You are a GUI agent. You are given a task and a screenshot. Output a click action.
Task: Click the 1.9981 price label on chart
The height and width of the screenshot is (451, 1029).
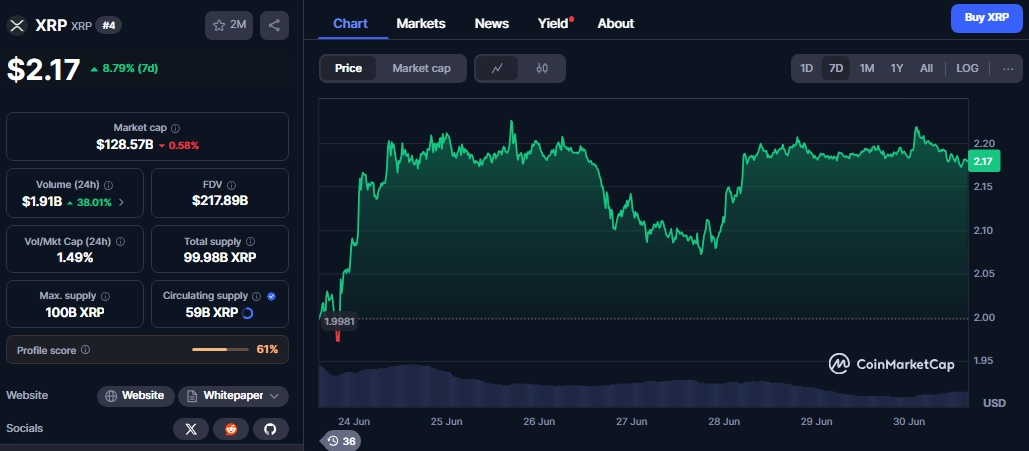pyautogui.click(x=339, y=322)
